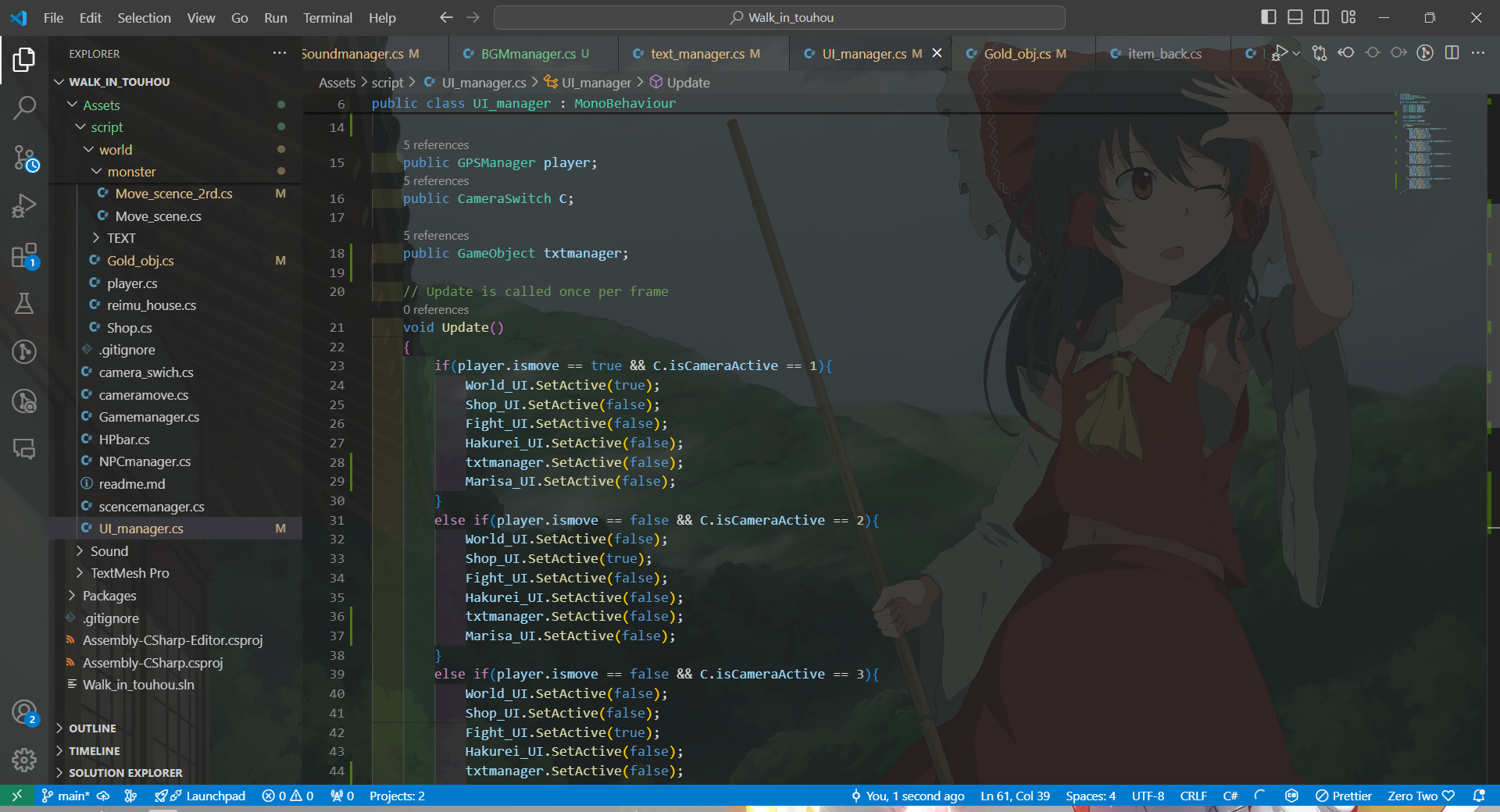The height and width of the screenshot is (812, 1500).
Task: Click the command center search box
Action: click(780, 17)
